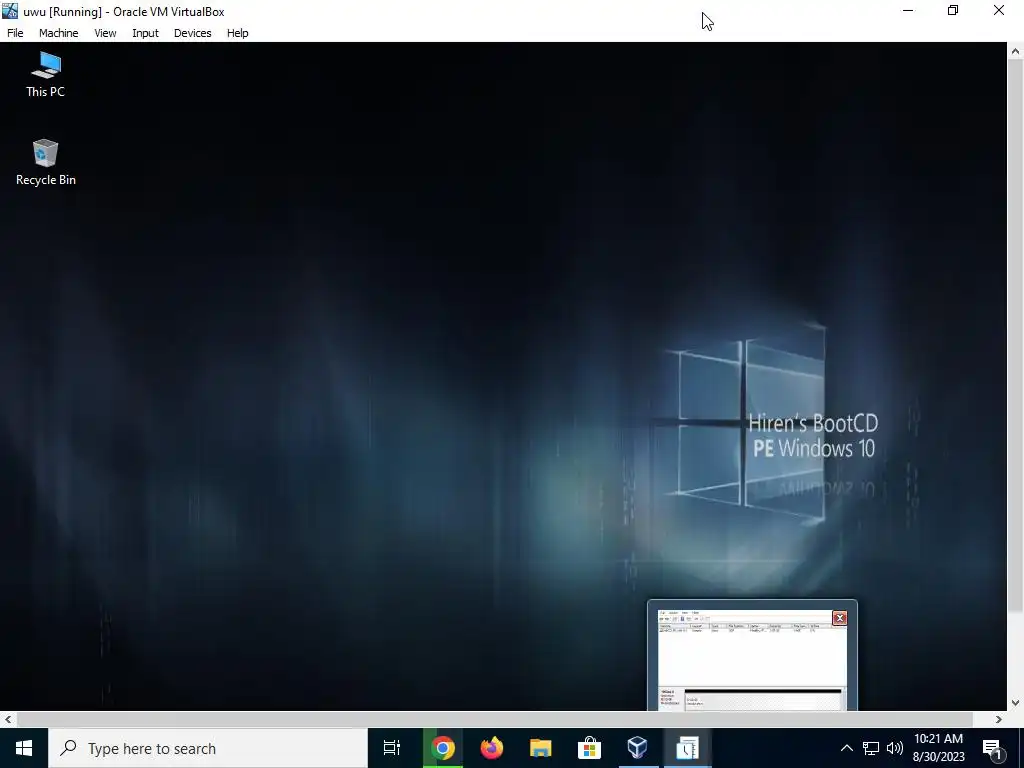Open the Devices menu
Image resolution: width=1024 pixels, height=768 pixels.
(x=192, y=33)
